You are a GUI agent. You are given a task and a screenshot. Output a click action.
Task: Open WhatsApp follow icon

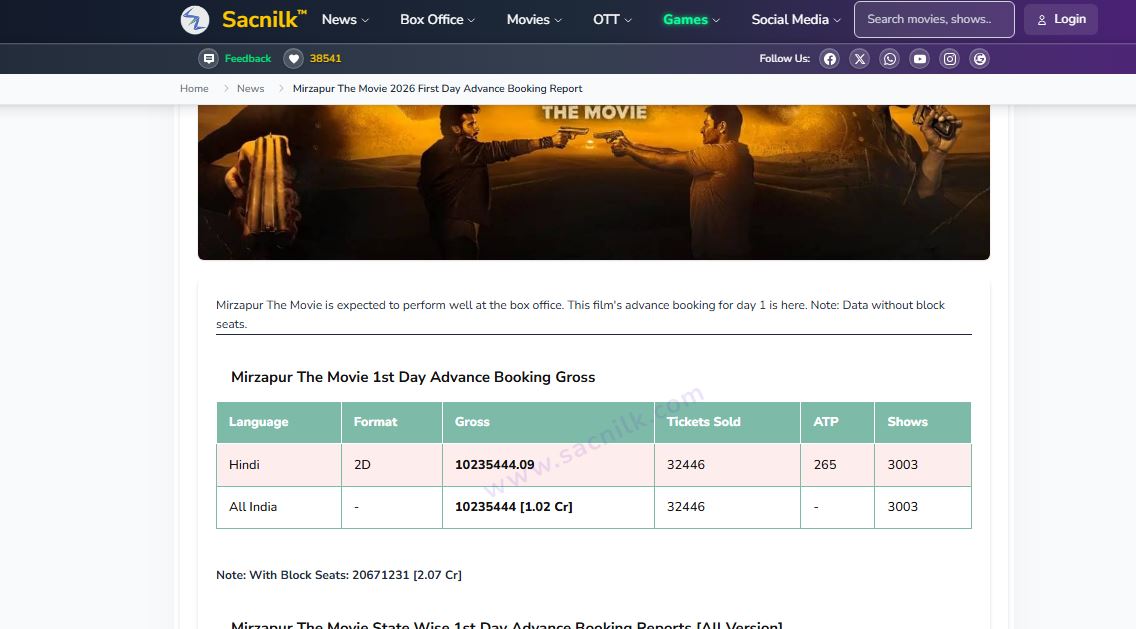point(890,59)
